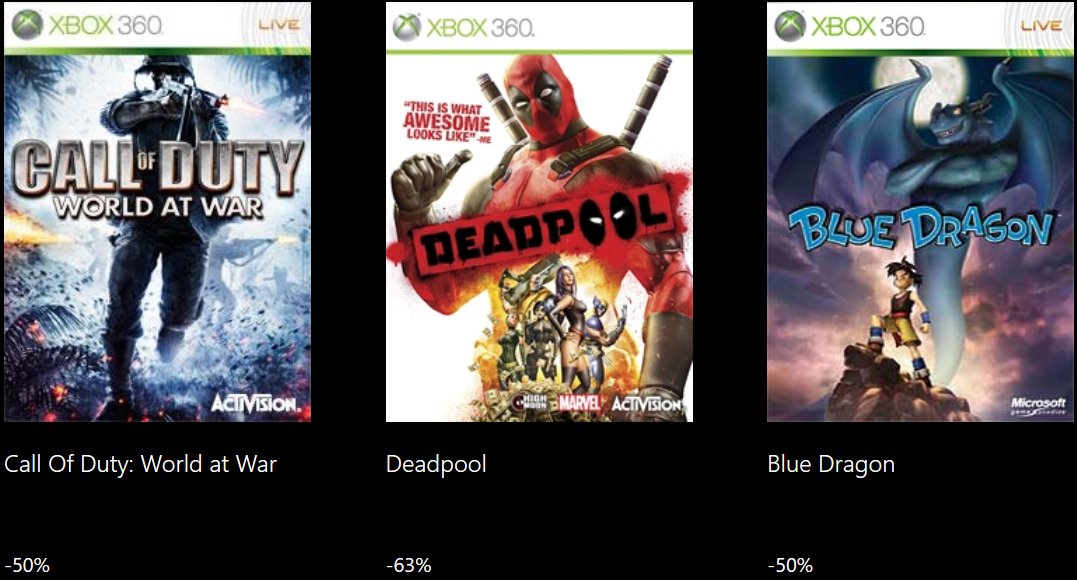
Task: Select the -50% discount under Blue Dragon
Action: point(790,566)
